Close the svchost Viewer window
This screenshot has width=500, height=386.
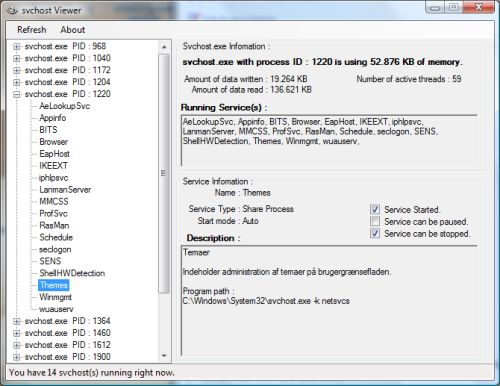point(479,7)
